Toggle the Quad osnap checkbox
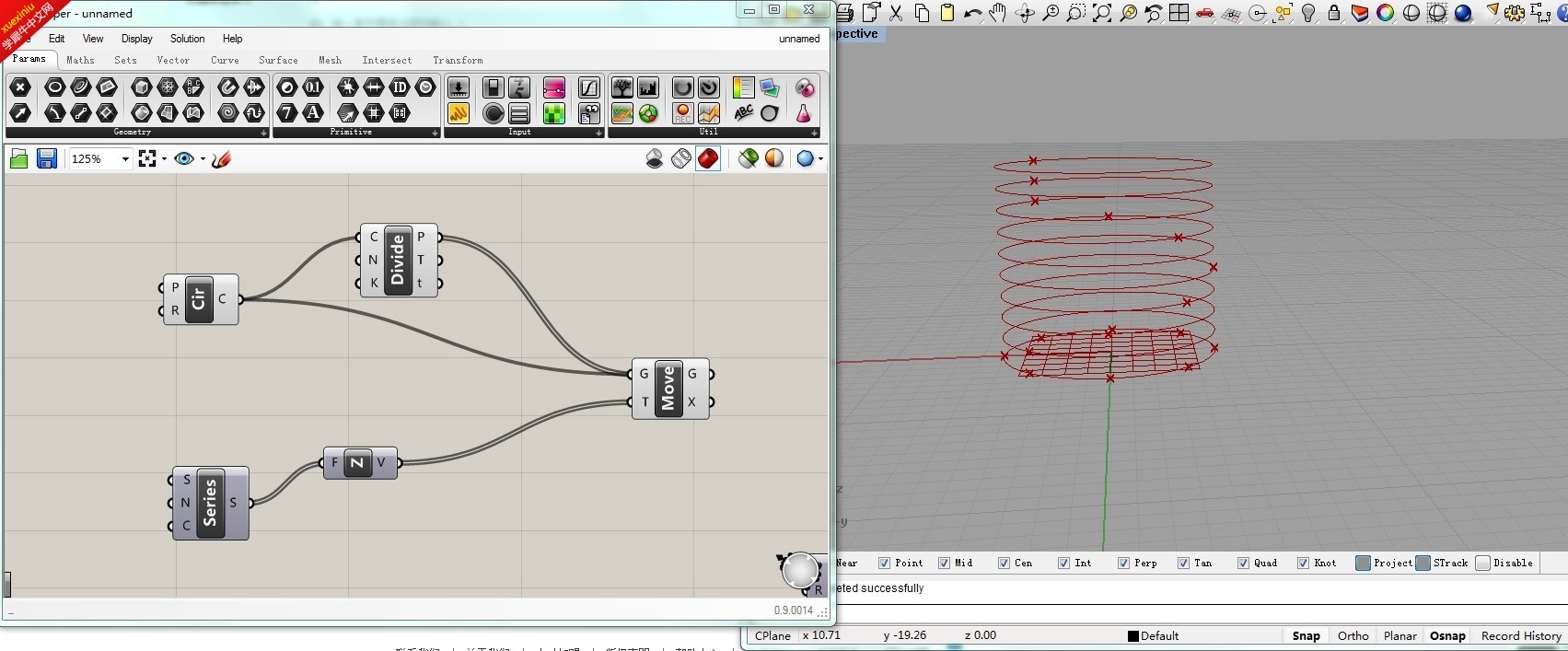 tap(1244, 564)
